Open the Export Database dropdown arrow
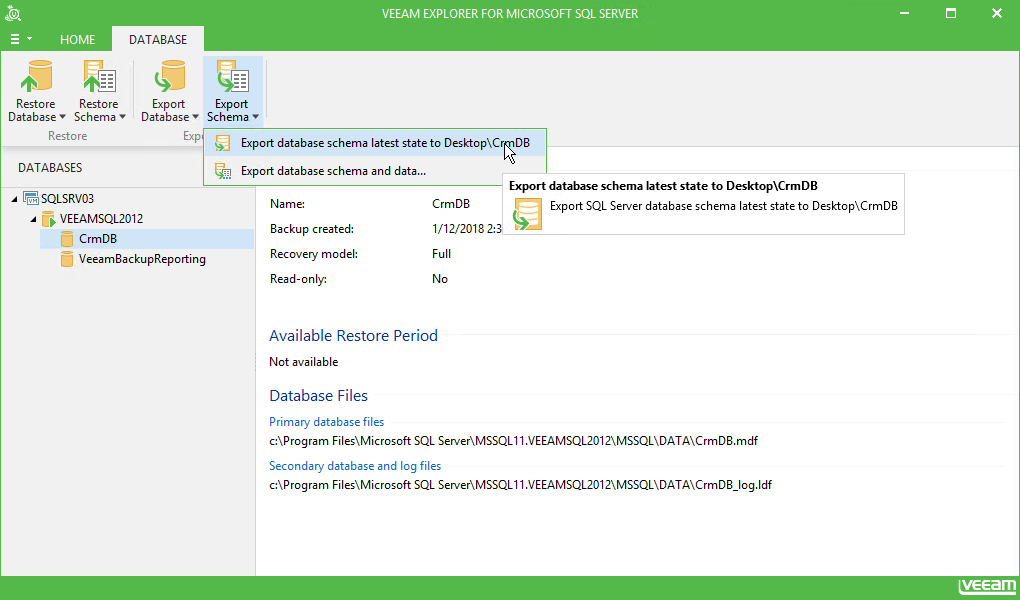1020x600 pixels. coord(195,117)
